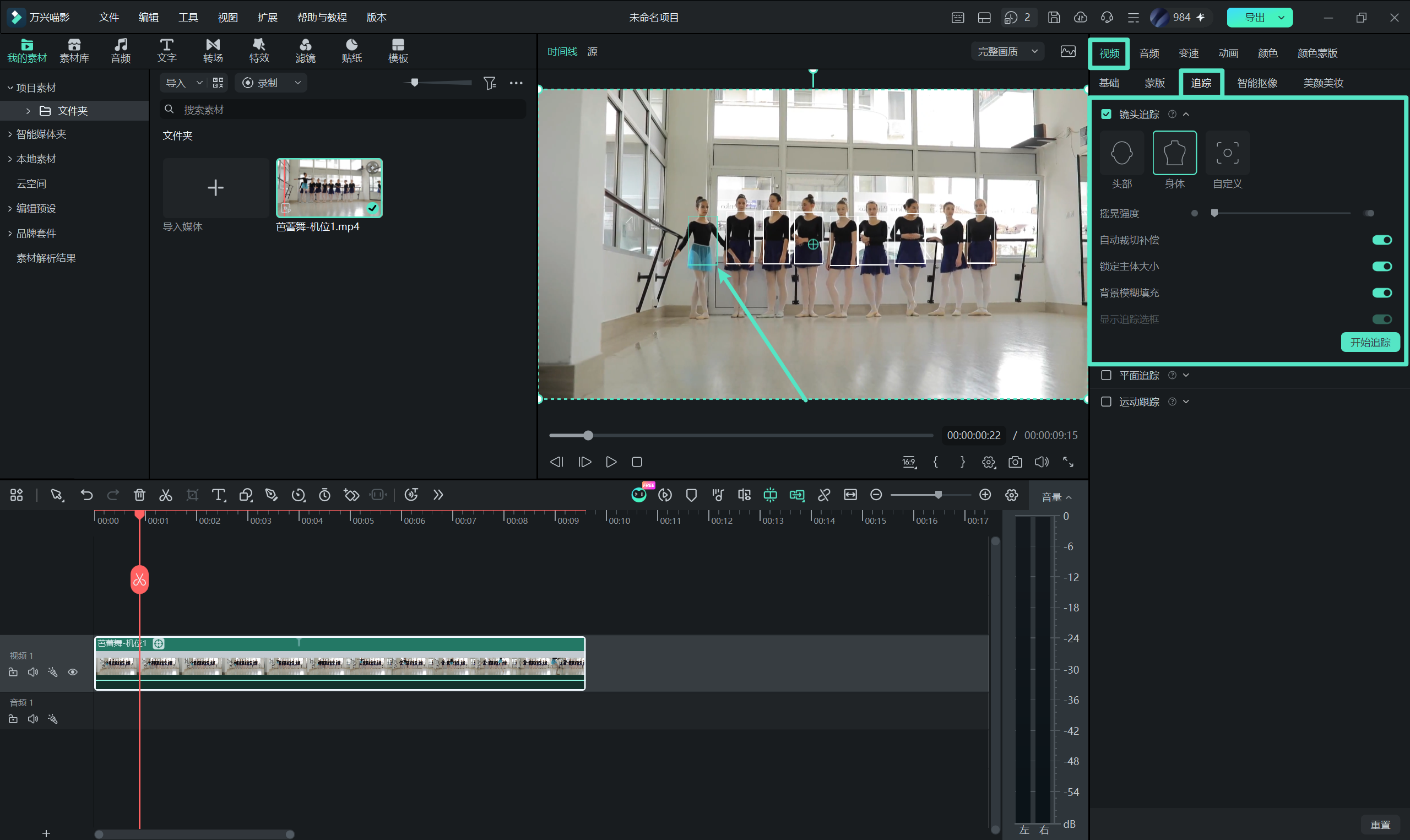
Task: Toggle the 自动裁切补偿 switch
Action: coord(1382,240)
